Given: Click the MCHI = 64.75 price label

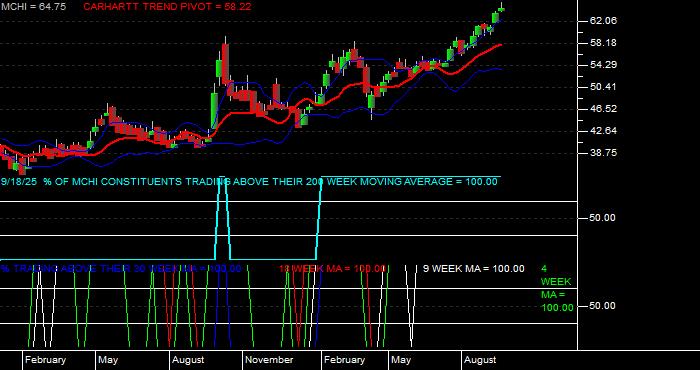Looking at the screenshot, I should pyautogui.click(x=33, y=7).
